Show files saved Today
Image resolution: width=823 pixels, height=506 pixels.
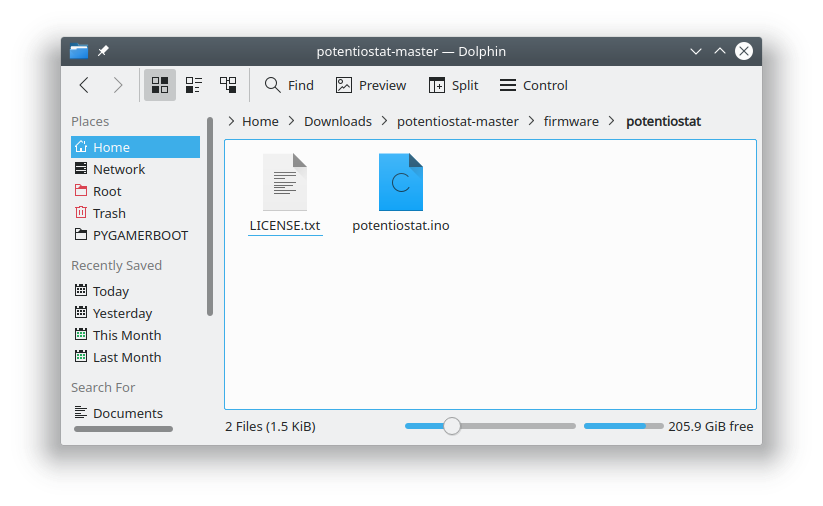pyautogui.click(x=135, y=291)
